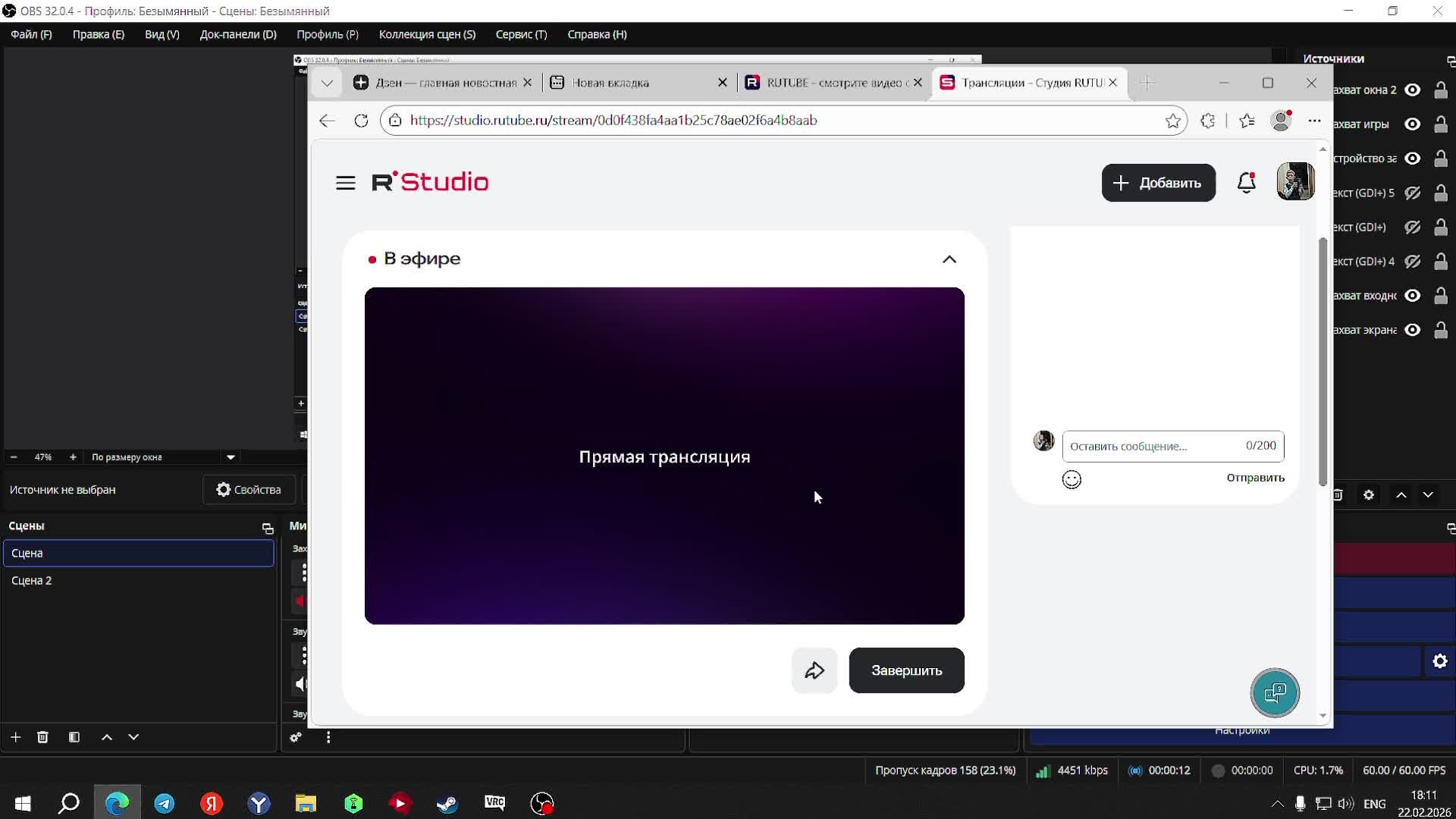Viewport: 1456px width, 819px height.
Task: Remove the source with the Sources trash icon
Action: click(x=1338, y=495)
